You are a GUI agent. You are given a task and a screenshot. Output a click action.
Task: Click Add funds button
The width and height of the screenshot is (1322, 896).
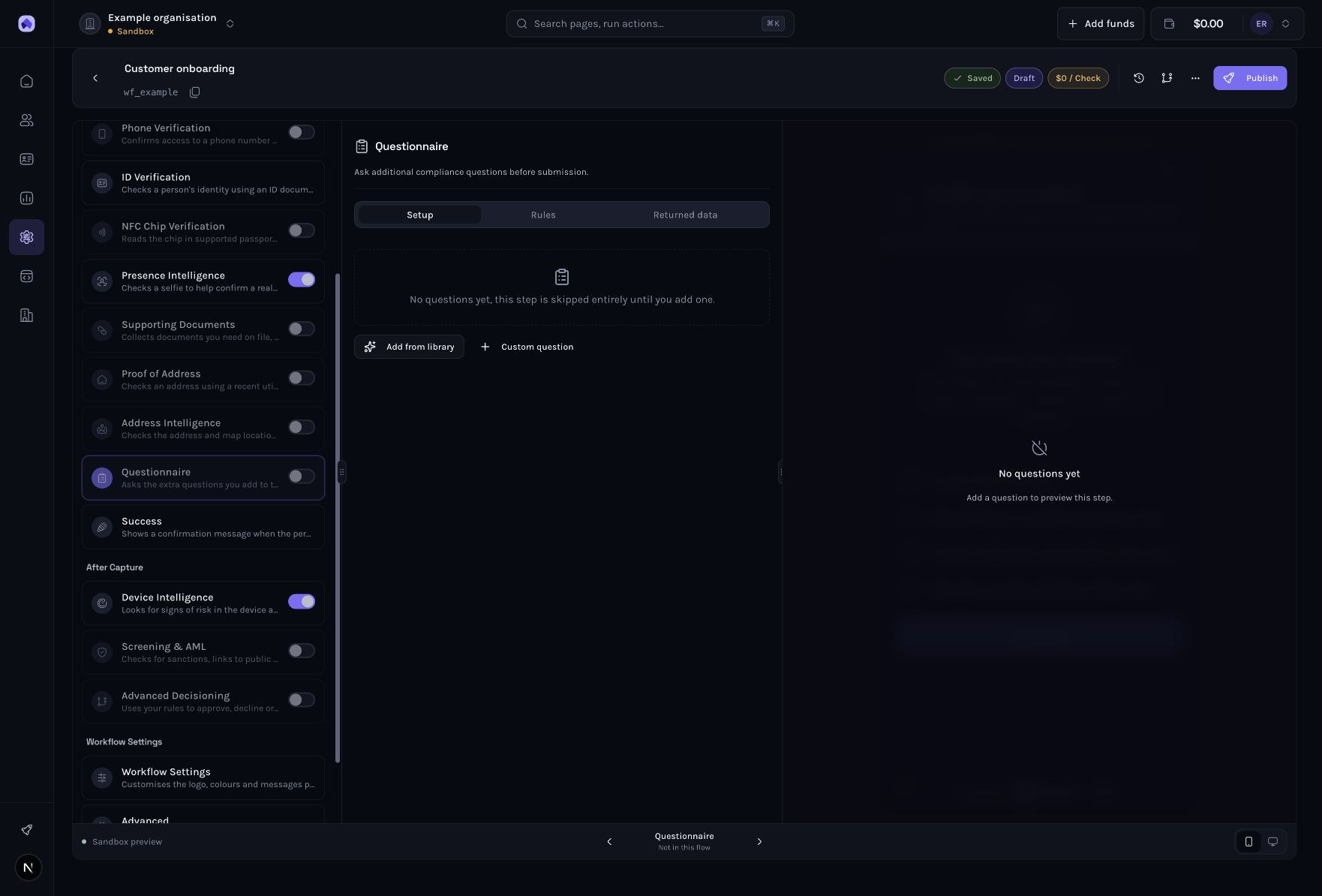1101,24
